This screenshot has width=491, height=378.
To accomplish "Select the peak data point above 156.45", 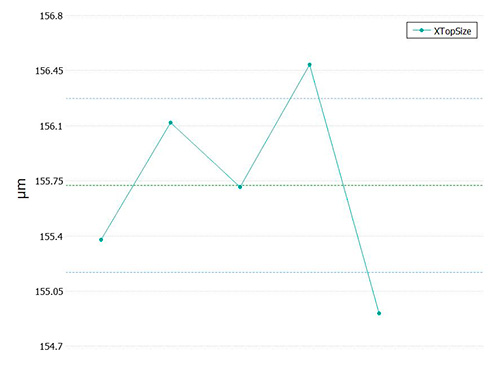I will point(310,65).
